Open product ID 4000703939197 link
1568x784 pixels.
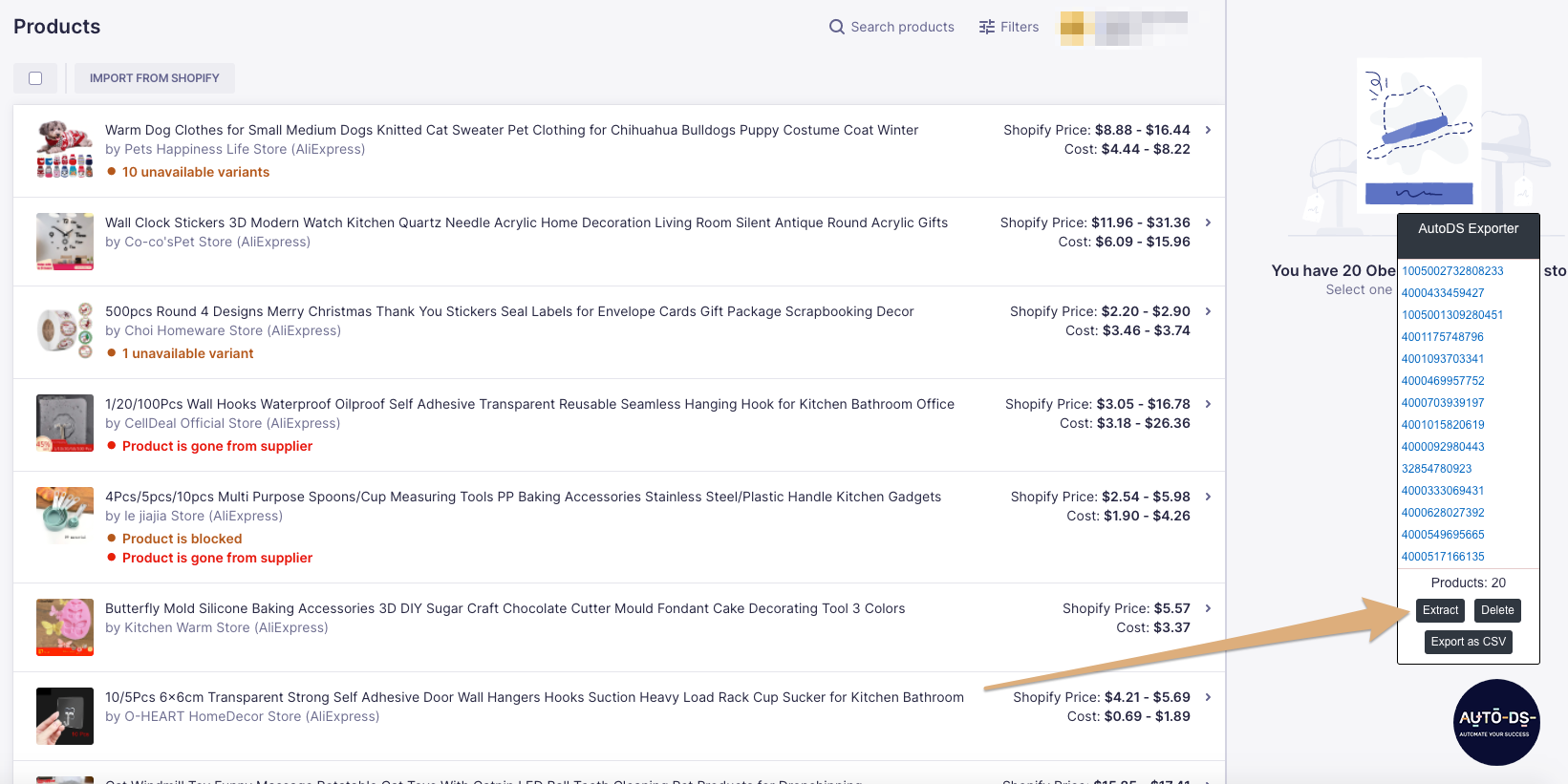click(1443, 403)
